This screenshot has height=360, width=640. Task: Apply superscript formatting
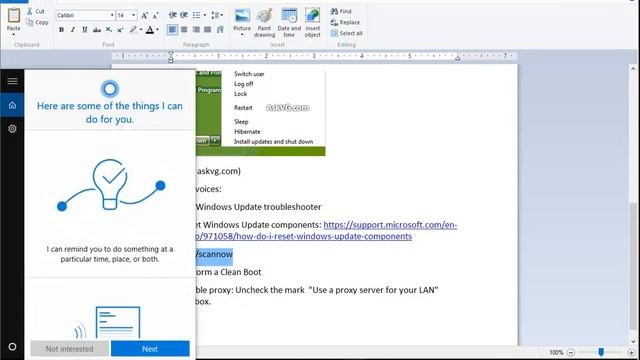(x=120, y=30)
